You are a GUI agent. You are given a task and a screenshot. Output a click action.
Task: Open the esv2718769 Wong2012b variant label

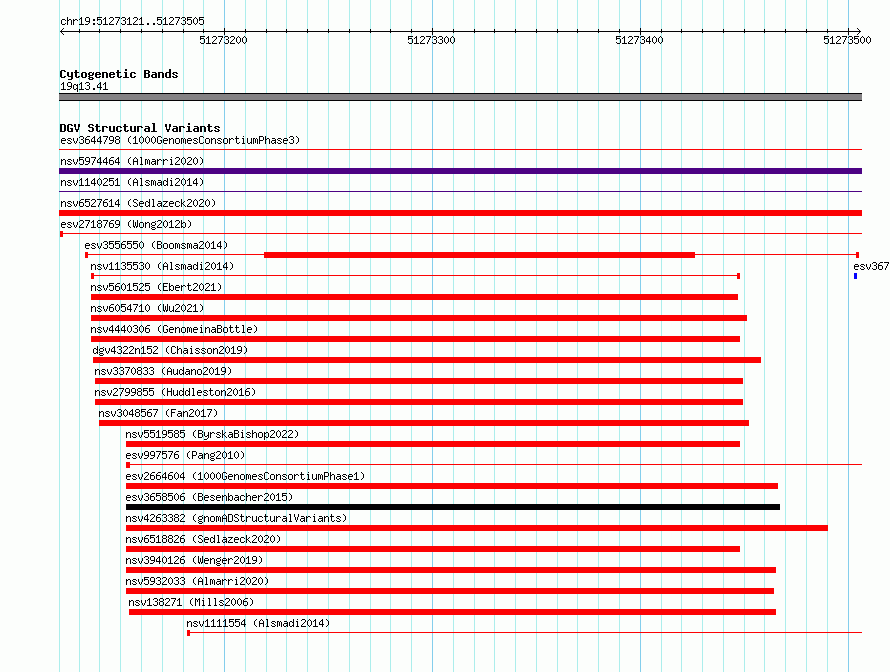point(126,224)
